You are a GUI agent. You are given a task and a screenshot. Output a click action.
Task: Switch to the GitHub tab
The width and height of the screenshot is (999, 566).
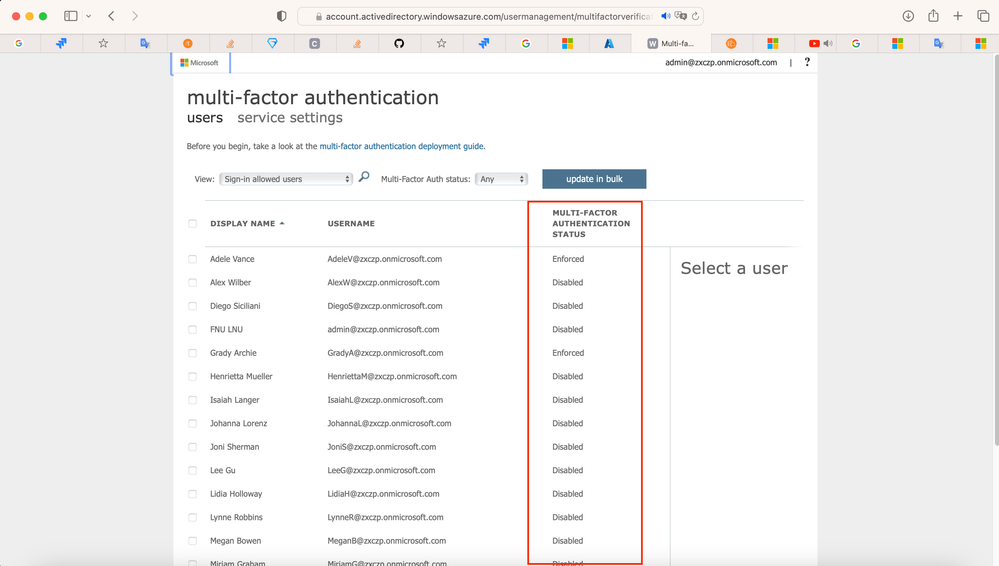[399, 43]
